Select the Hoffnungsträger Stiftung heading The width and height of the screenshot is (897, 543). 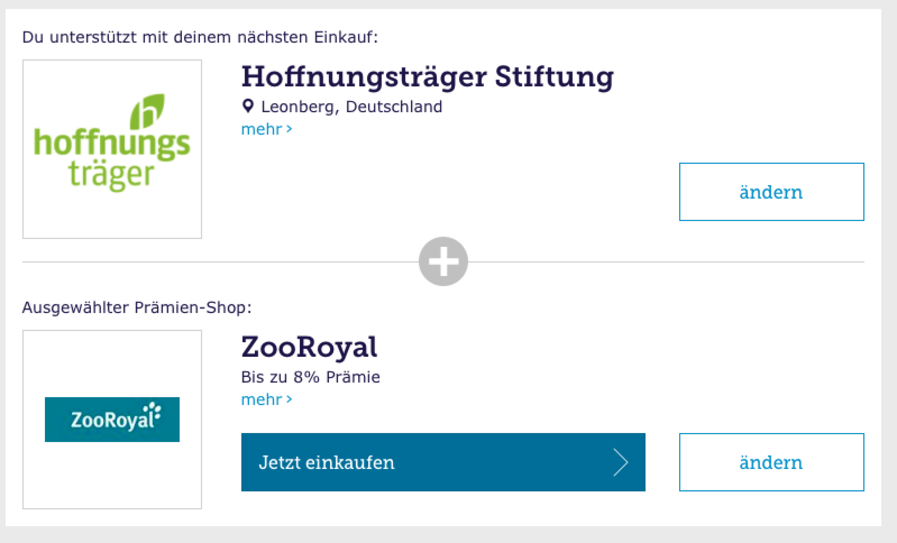427,77
